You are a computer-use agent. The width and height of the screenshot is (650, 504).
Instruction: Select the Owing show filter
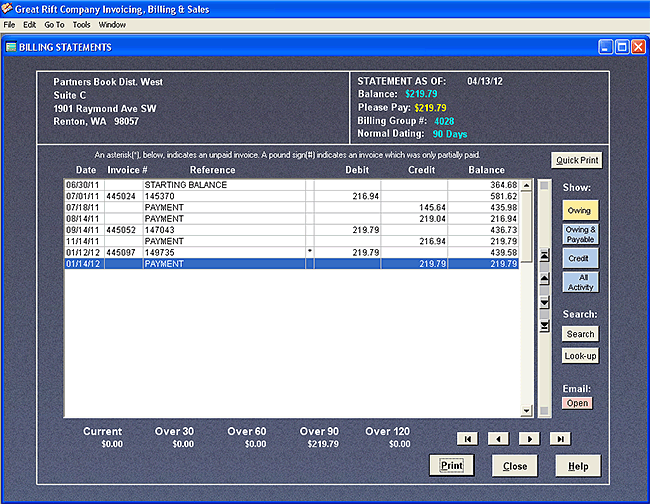pos(579,211)
